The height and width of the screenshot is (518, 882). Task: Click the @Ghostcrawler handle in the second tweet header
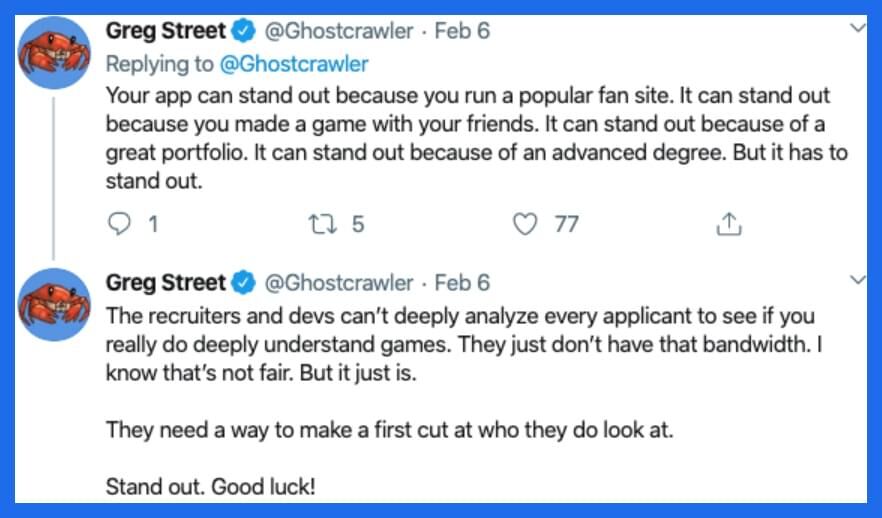point(338,283)
